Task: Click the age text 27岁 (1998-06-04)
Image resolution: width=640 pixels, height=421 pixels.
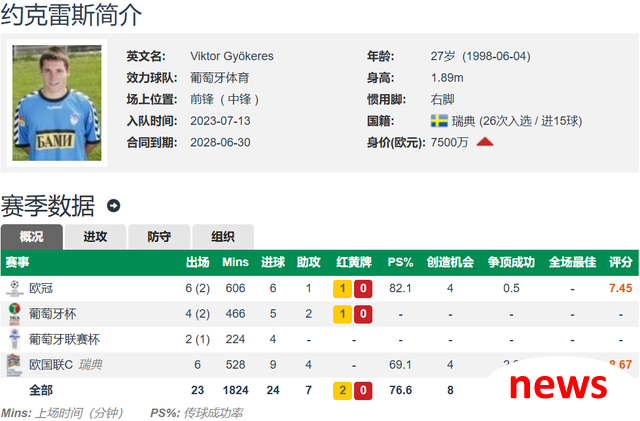Action: pyautogui.click(x=480, y=56)
